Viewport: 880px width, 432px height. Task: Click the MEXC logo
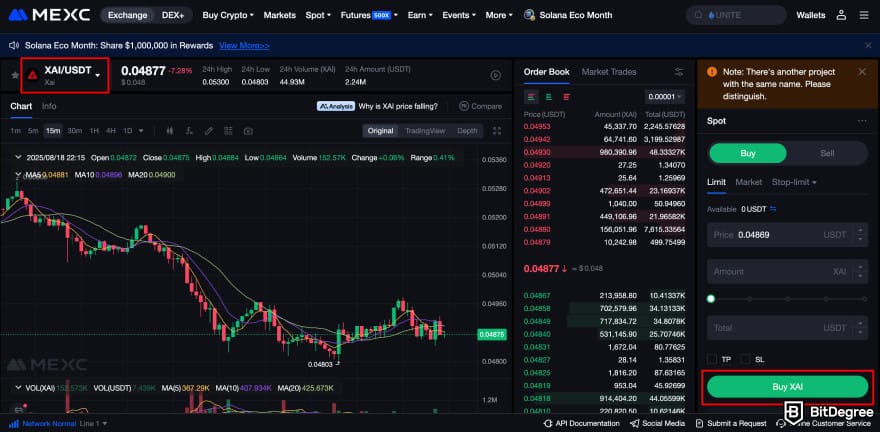[x=49, y=15]
